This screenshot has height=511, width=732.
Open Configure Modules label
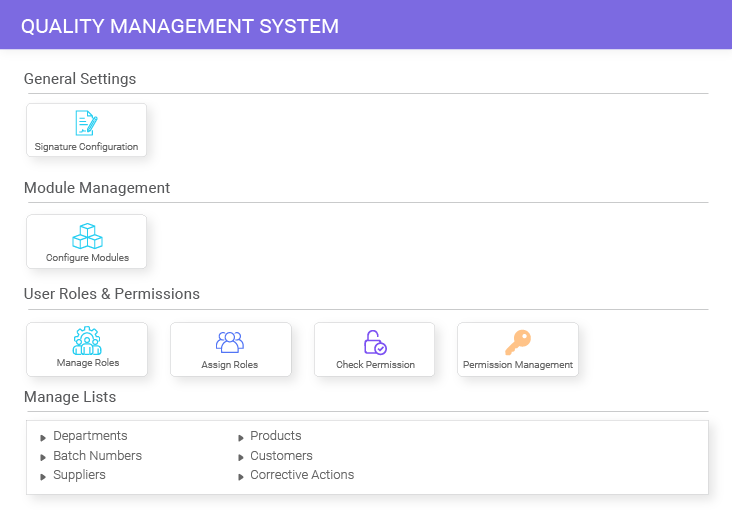(x=87, y=258)
